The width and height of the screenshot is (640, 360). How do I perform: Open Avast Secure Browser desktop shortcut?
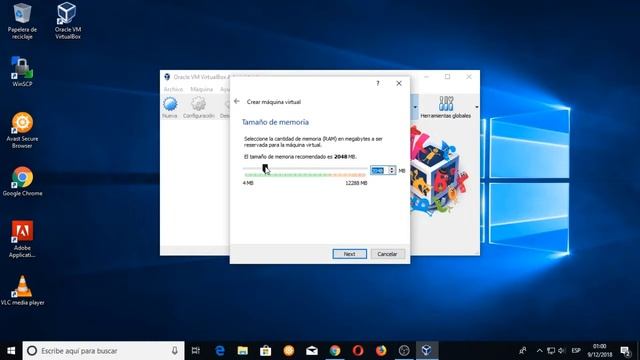click(22, 130)
